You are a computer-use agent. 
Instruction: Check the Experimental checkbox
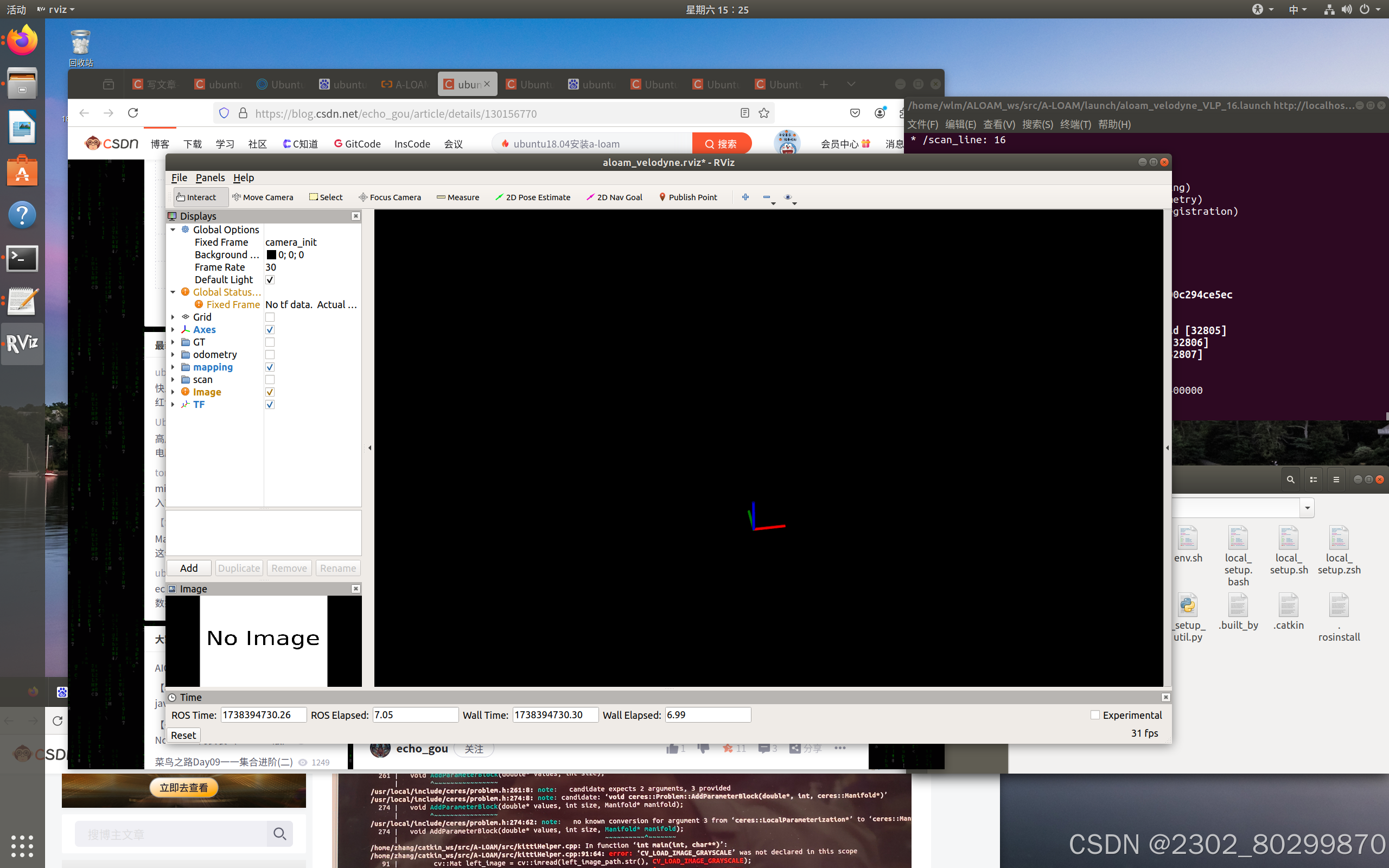point(1094,714)
